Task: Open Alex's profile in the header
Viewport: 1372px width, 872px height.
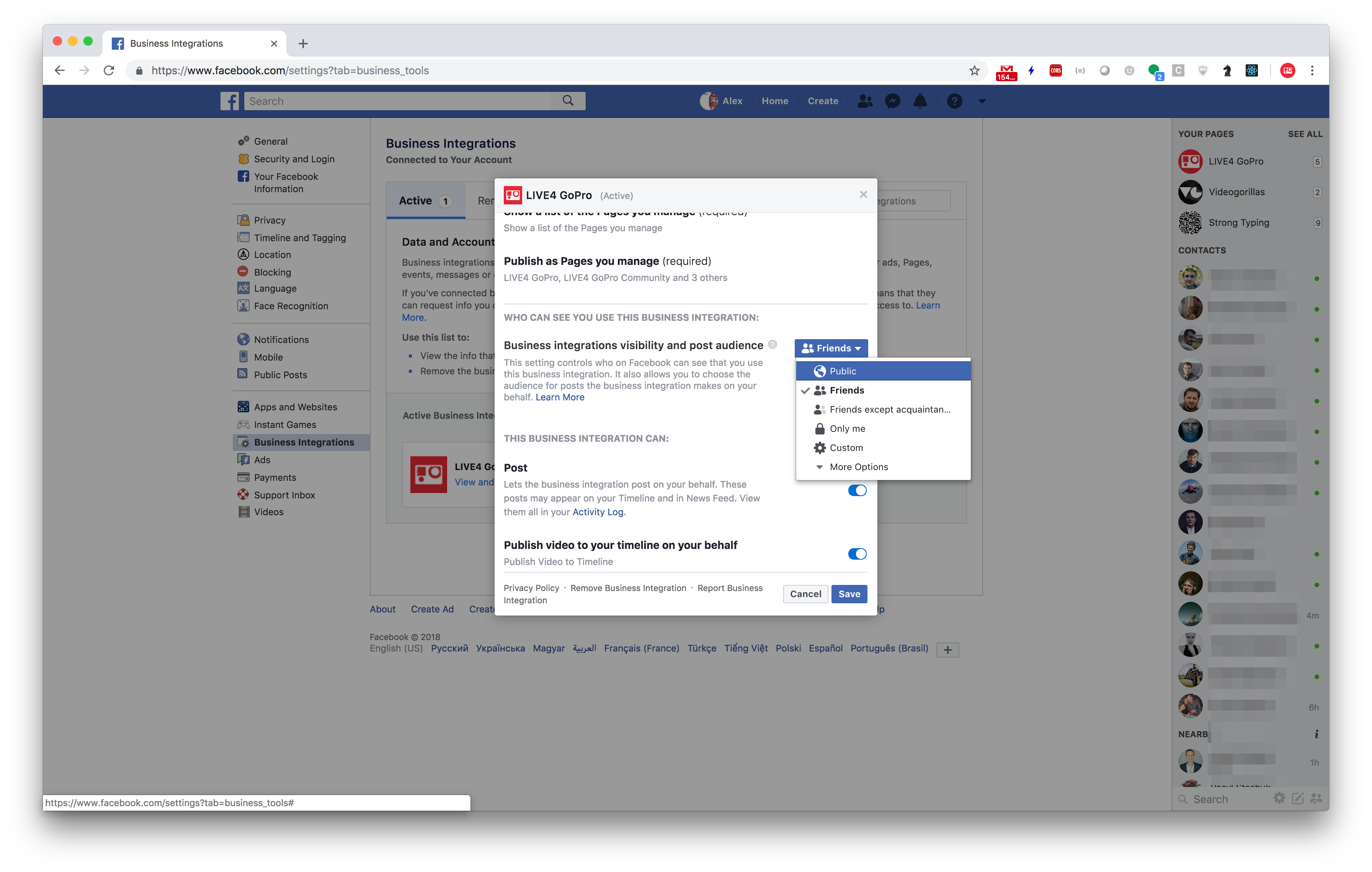Action: click(721, 101)
